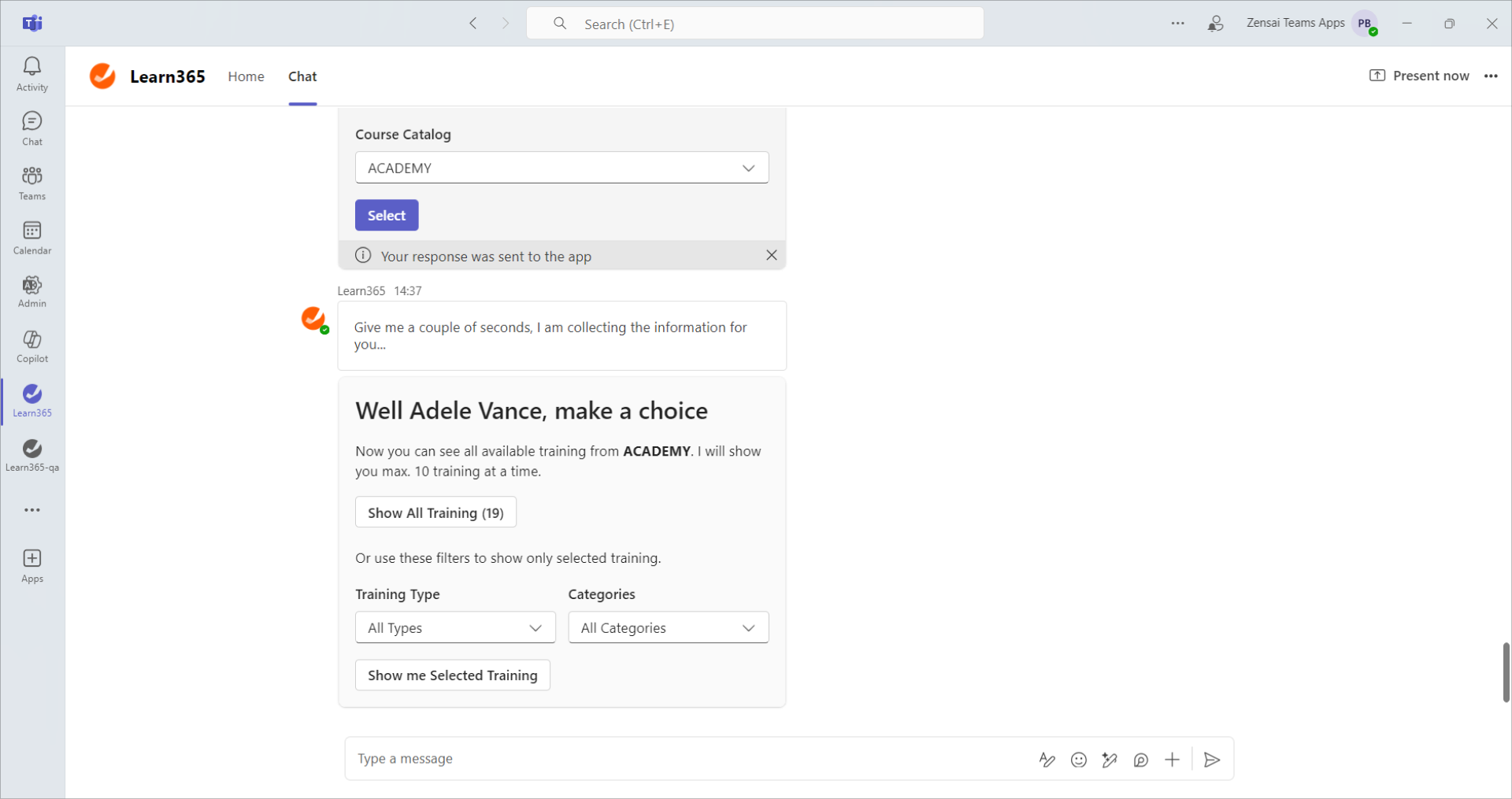Expand the Training Type dropdown
The width and height of the screenshot is (1512, 799).
pos(455,627)
